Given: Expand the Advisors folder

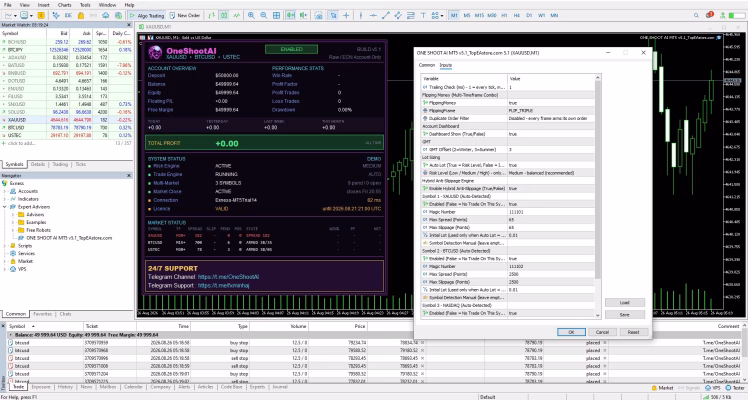Looking at the screenshot, I should pyautogui.click(x=13, y=215).
